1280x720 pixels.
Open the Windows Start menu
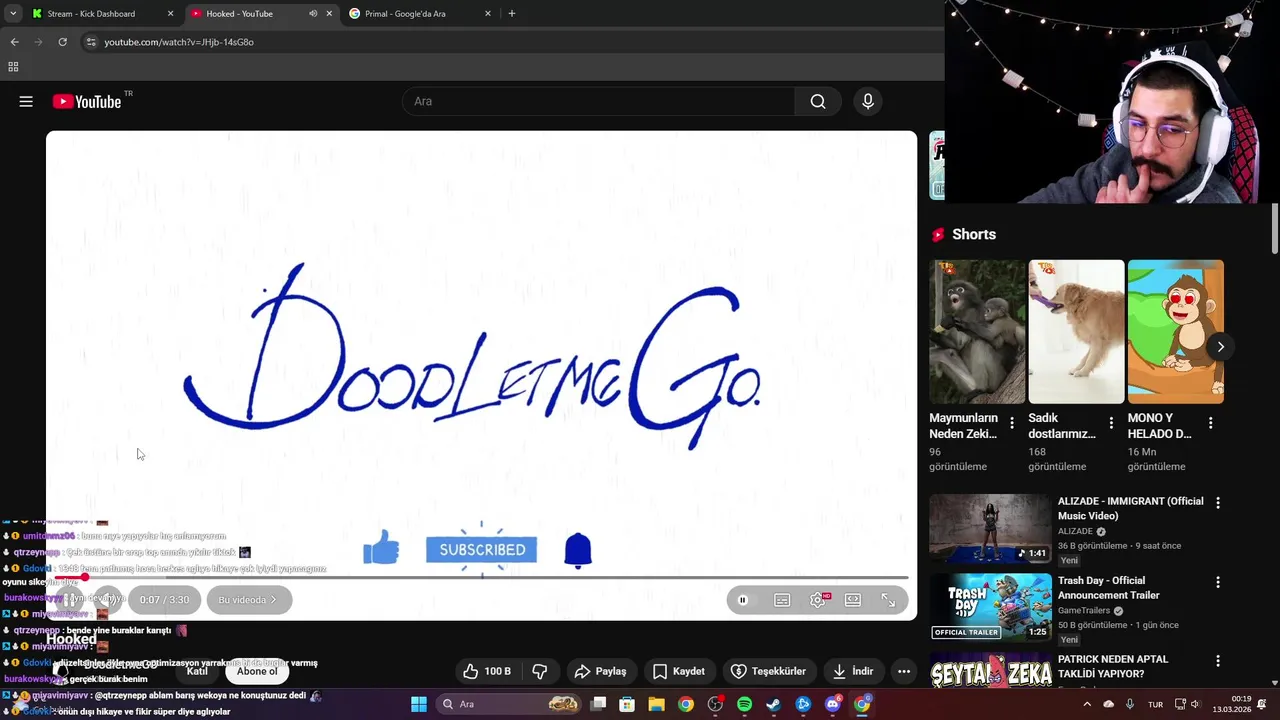pos(419,704)
